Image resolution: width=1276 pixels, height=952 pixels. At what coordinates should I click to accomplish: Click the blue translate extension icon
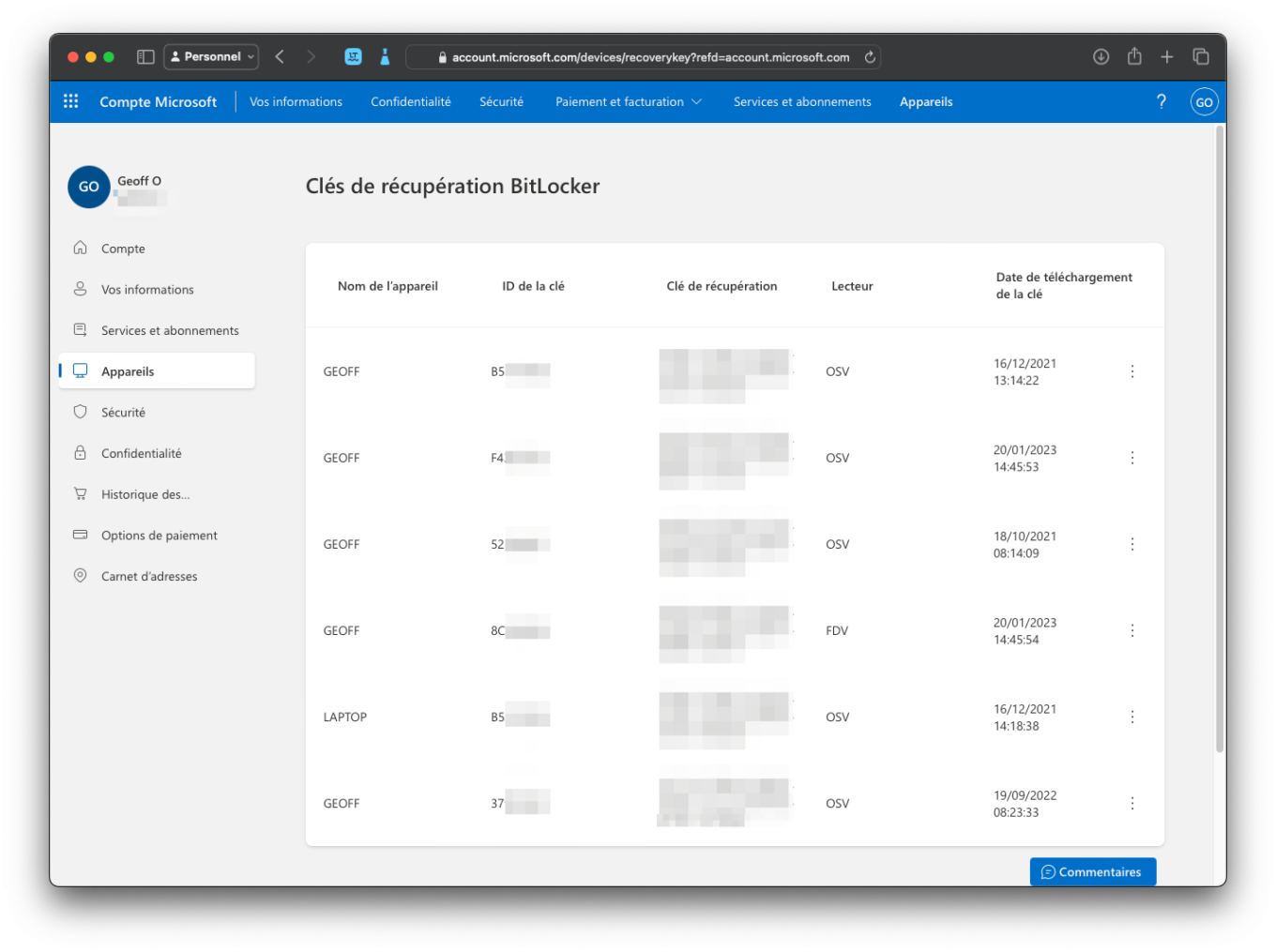(353, 57)
